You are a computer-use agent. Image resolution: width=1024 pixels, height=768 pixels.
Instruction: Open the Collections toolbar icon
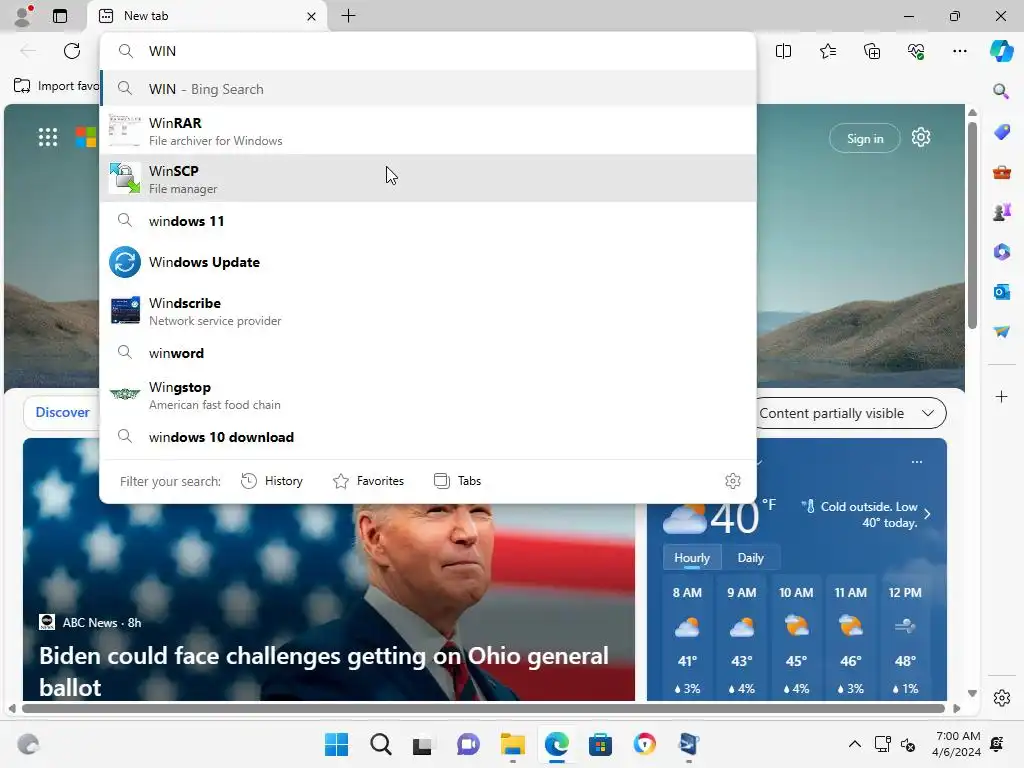(872, 51)
